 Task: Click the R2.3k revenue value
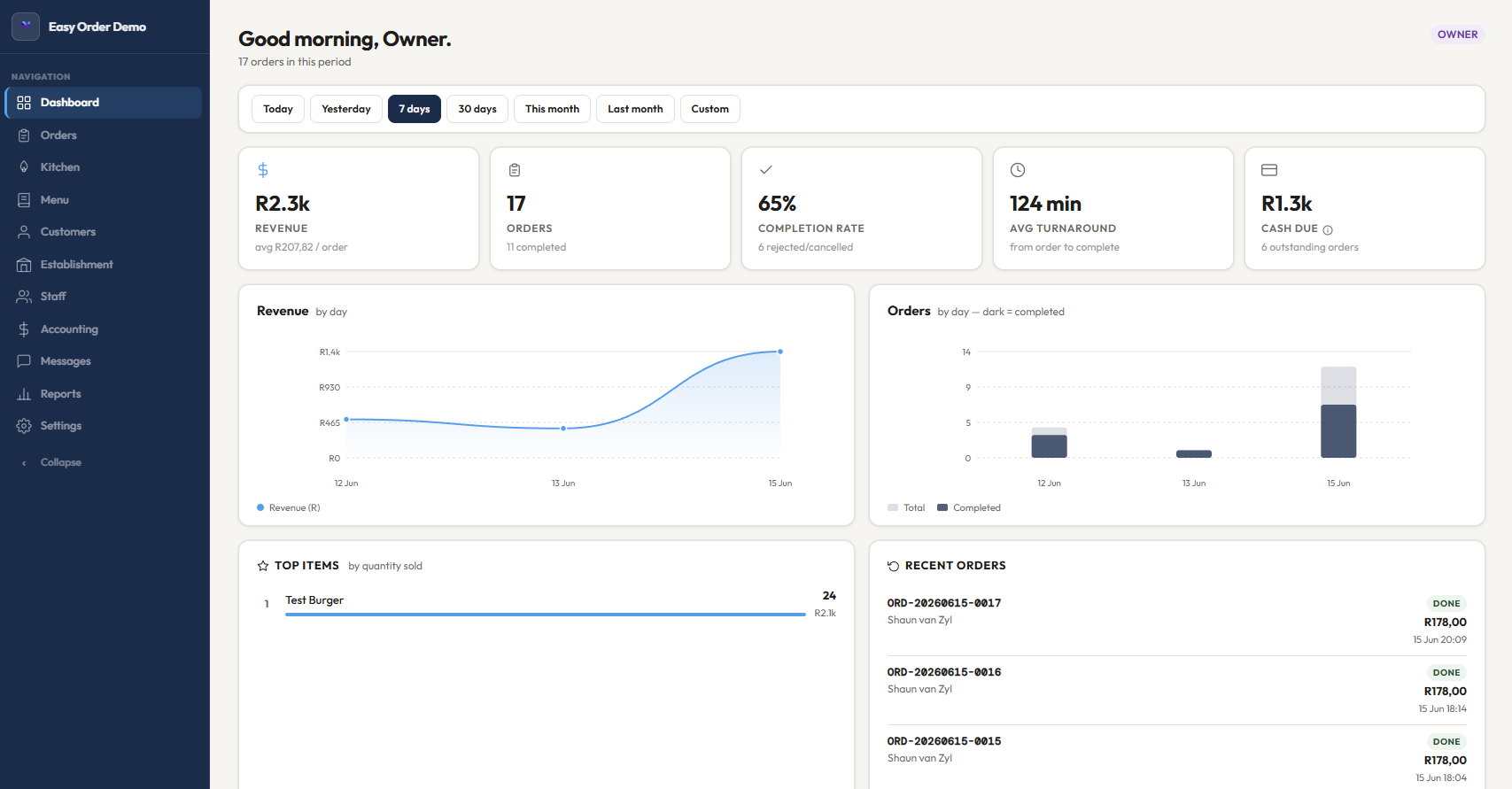point(283,204)
